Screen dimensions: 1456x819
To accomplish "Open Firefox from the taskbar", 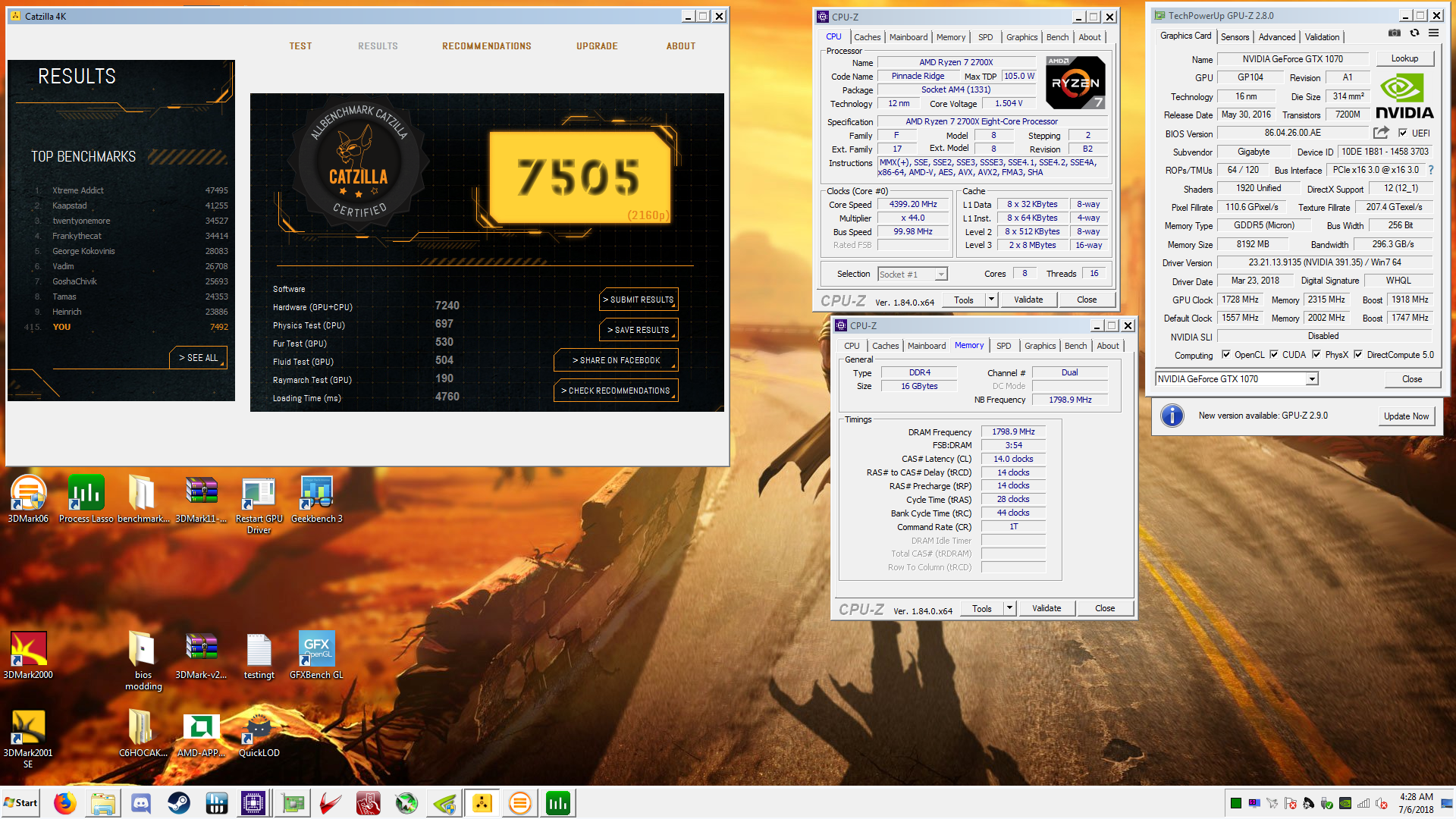I will [65, 803].
